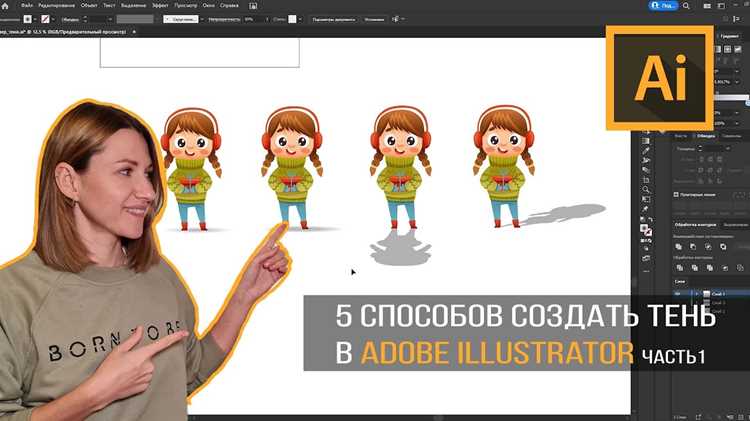Viewport: 750px width, 421px height.
Task: Open the Выделение menu
Action: pos(133,6)
